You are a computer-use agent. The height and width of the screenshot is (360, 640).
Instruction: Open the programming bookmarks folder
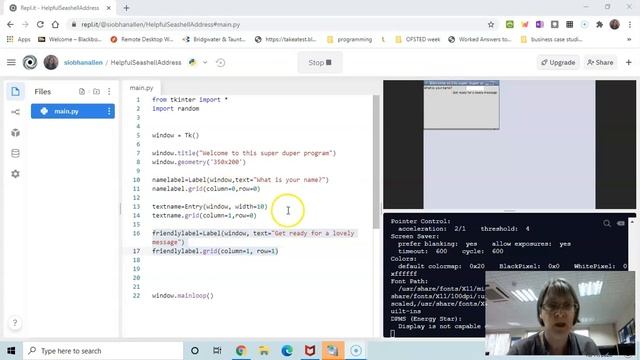tap(350, 39)
